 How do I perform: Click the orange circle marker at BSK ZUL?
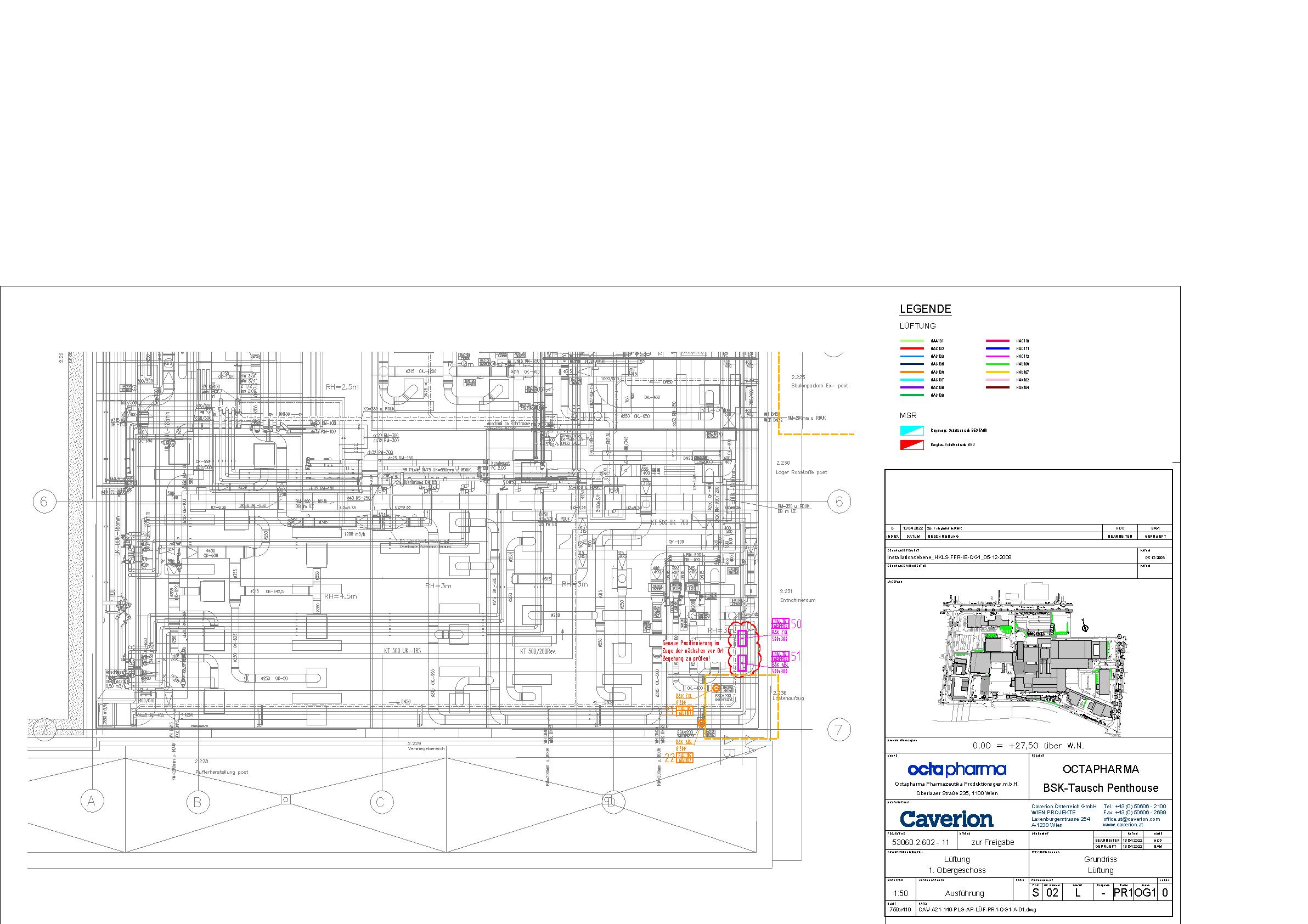pos(716,688)
